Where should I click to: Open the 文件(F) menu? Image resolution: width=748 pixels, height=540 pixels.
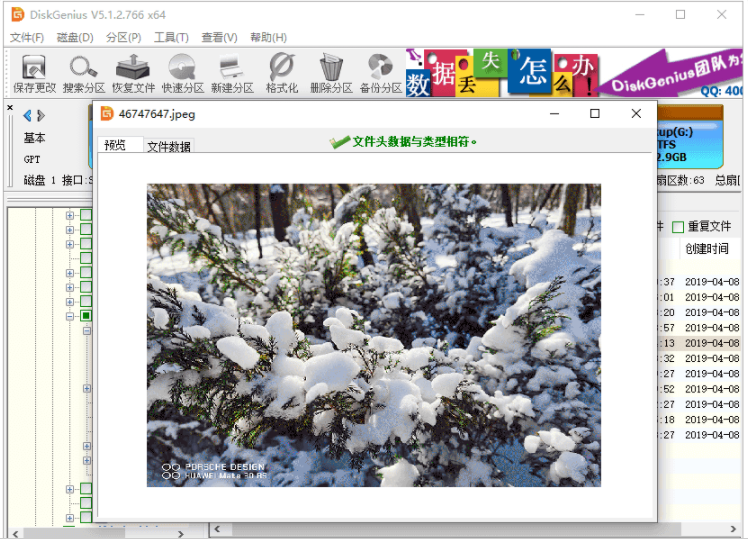click(27, 37)
